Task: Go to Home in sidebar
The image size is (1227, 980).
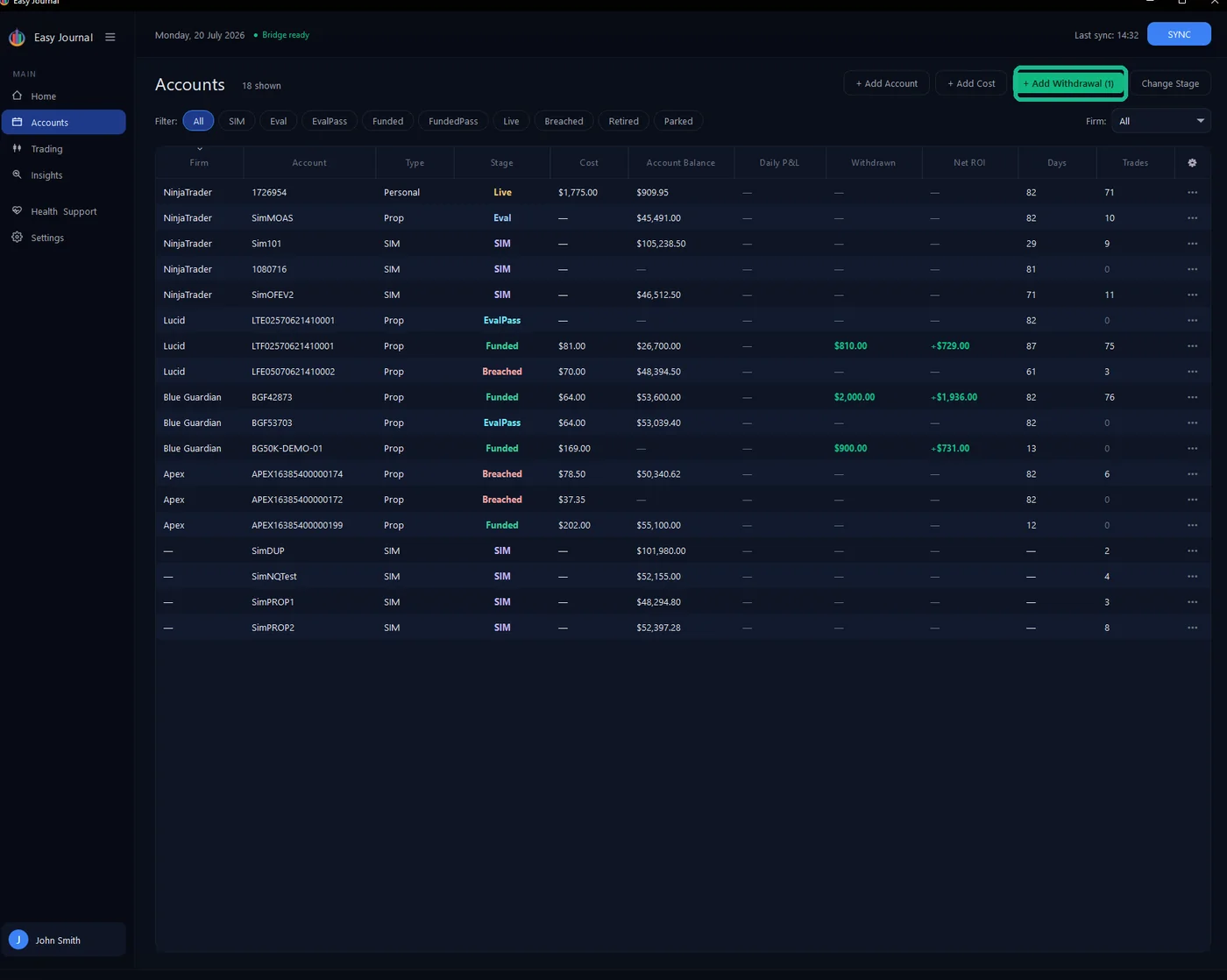Action: (x=63, y=96)
